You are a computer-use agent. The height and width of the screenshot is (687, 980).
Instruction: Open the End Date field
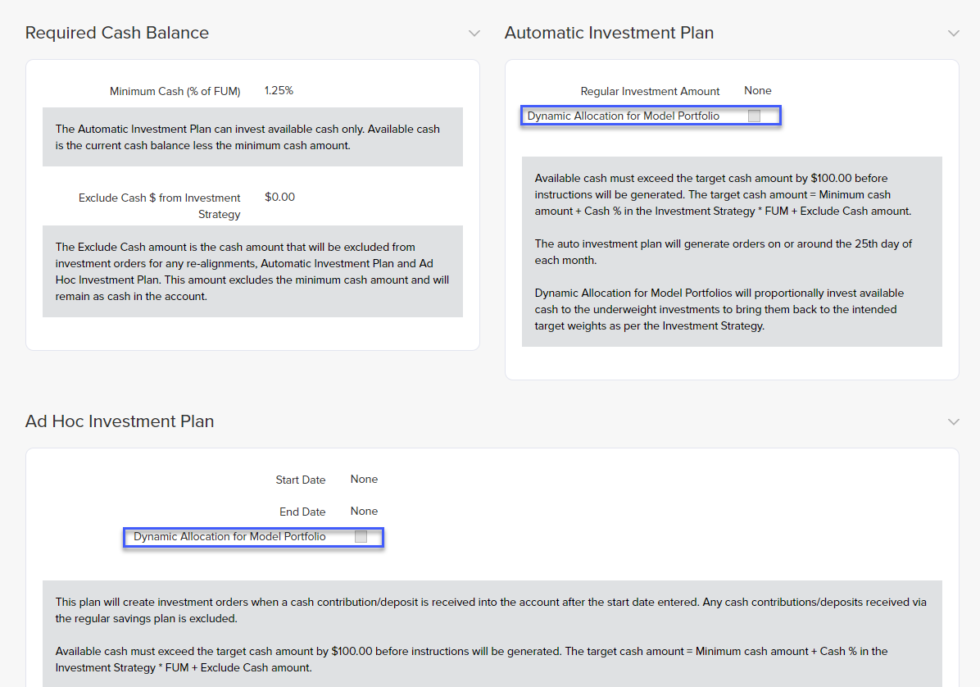(x=363, y=511)
